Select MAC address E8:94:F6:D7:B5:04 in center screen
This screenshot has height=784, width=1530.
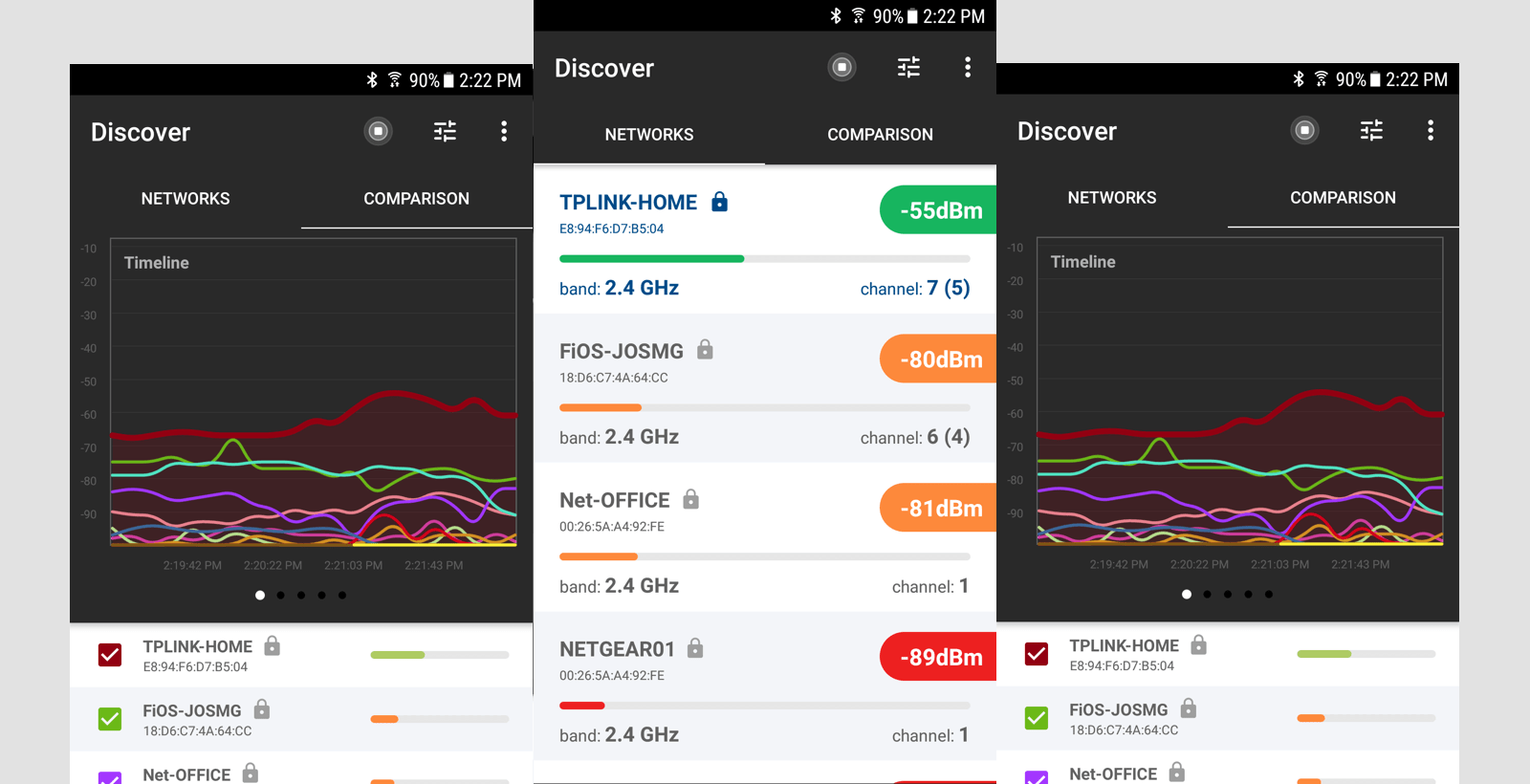(612, 229)
